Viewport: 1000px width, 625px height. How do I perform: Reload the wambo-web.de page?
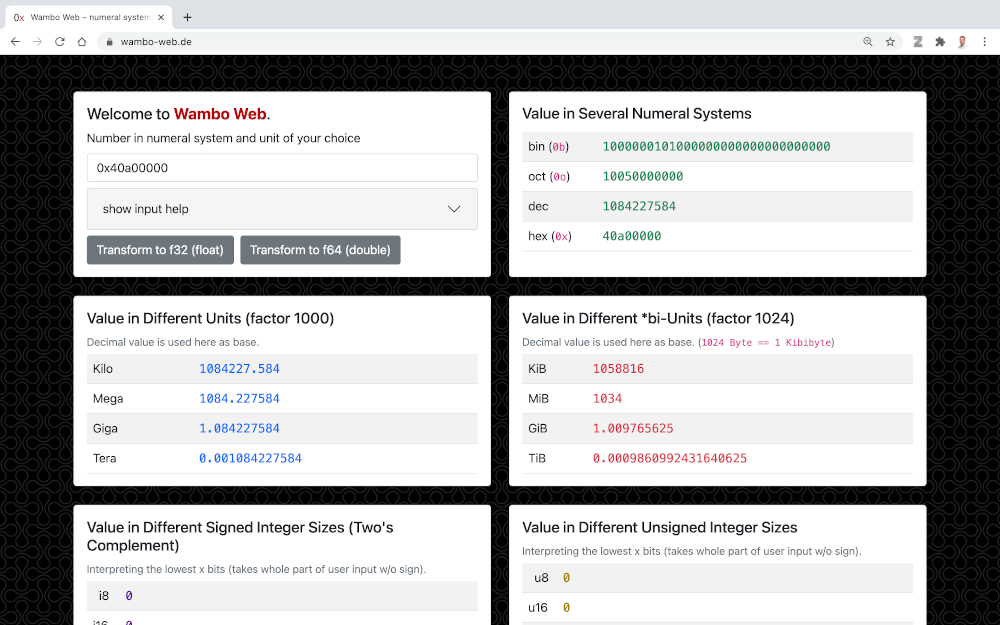click(x=59, y=41)
